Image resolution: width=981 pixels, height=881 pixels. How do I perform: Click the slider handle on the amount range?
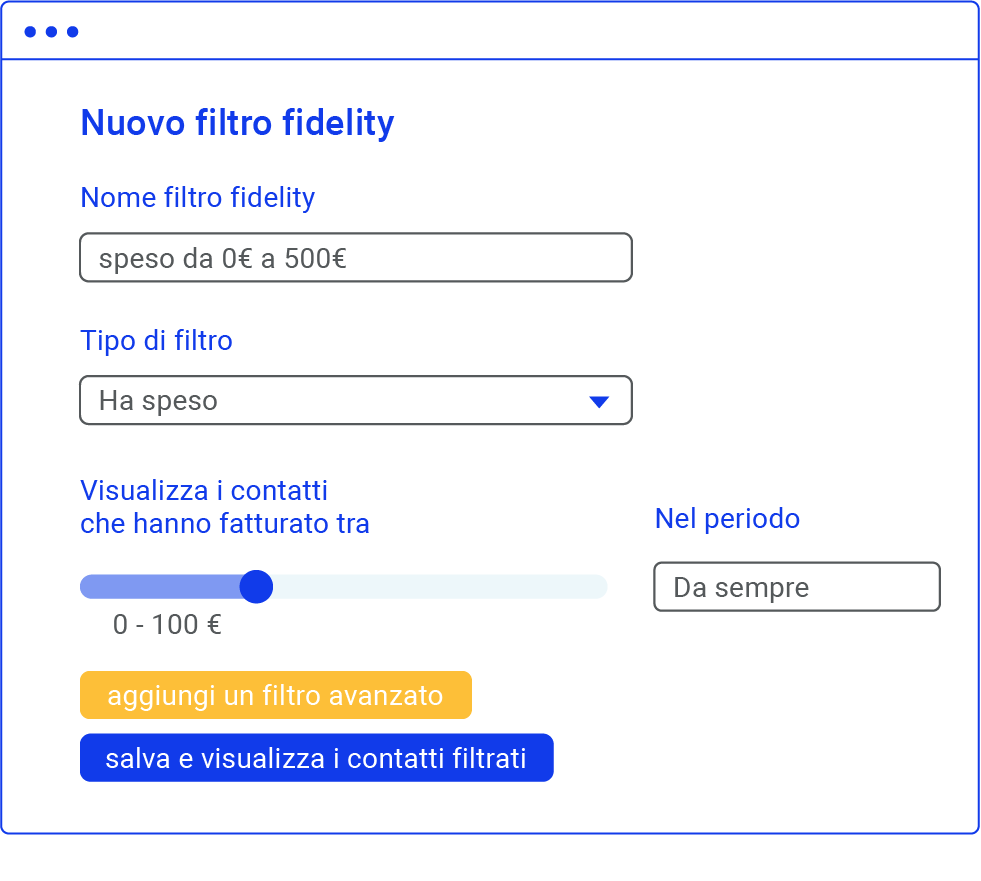256,586
